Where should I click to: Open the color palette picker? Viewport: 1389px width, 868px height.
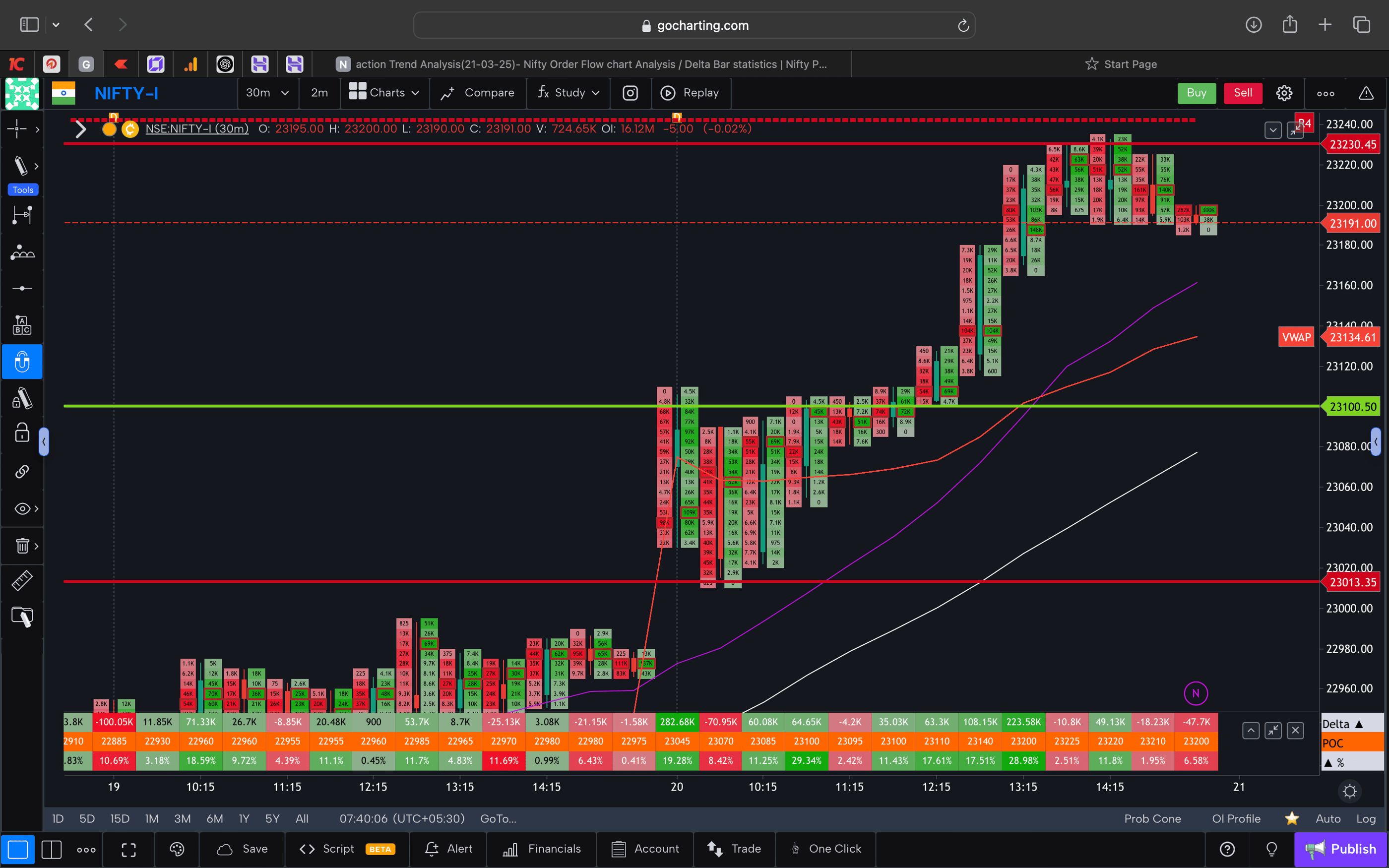[x=177, y=849]
